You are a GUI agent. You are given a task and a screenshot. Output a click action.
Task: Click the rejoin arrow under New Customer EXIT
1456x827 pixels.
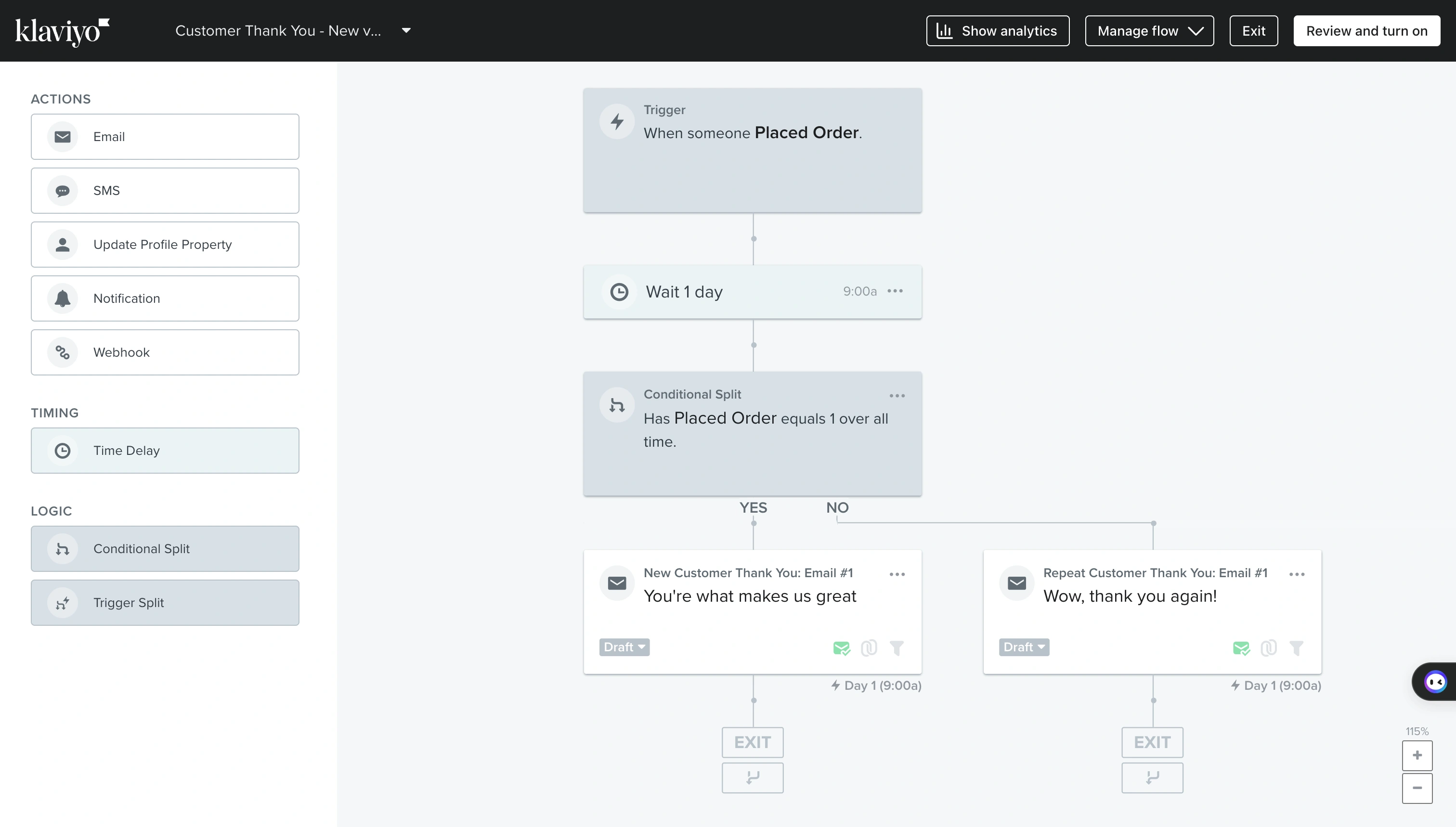(x=752, y=778)
